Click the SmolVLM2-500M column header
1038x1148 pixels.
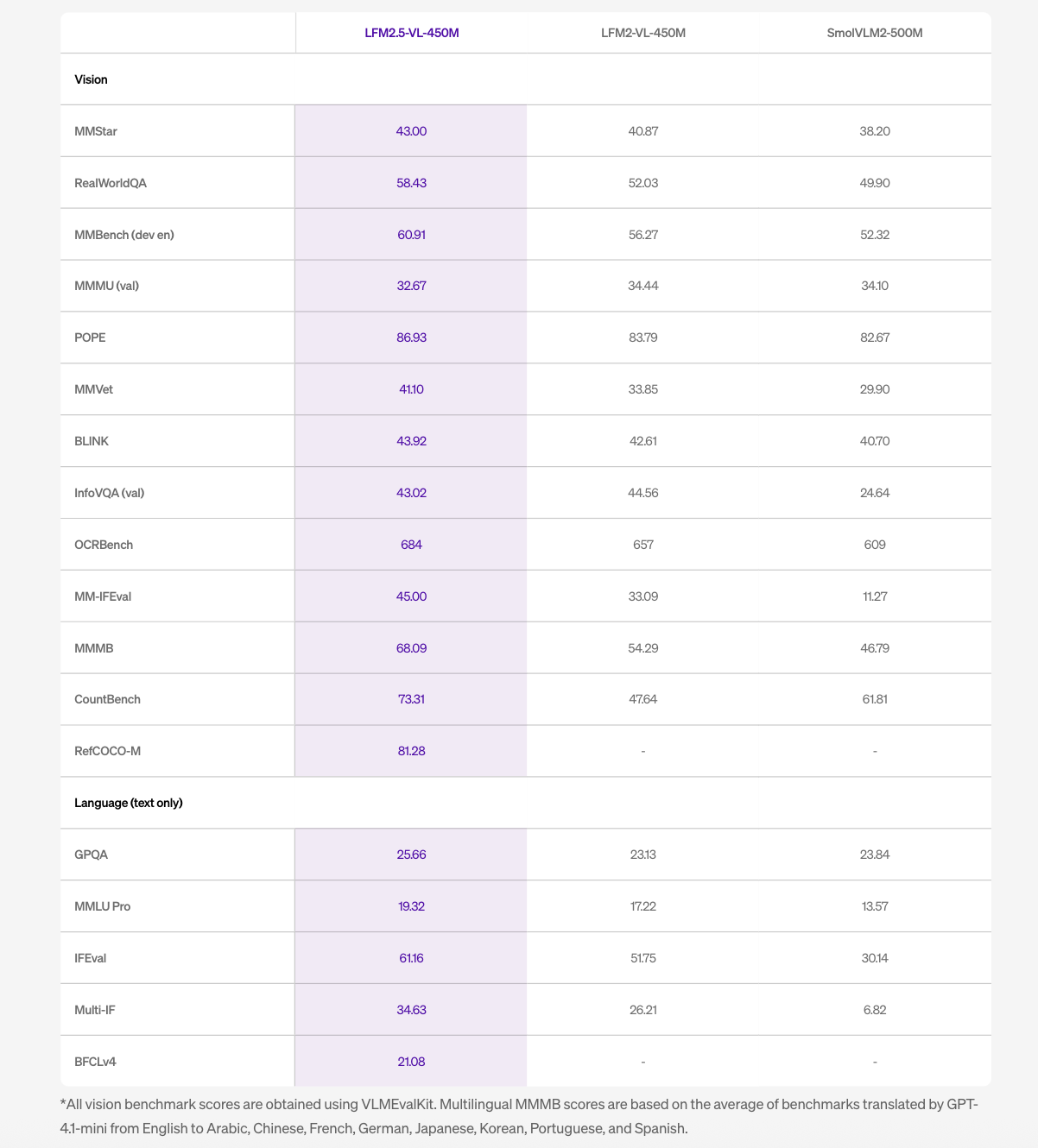tap(875, 33)
